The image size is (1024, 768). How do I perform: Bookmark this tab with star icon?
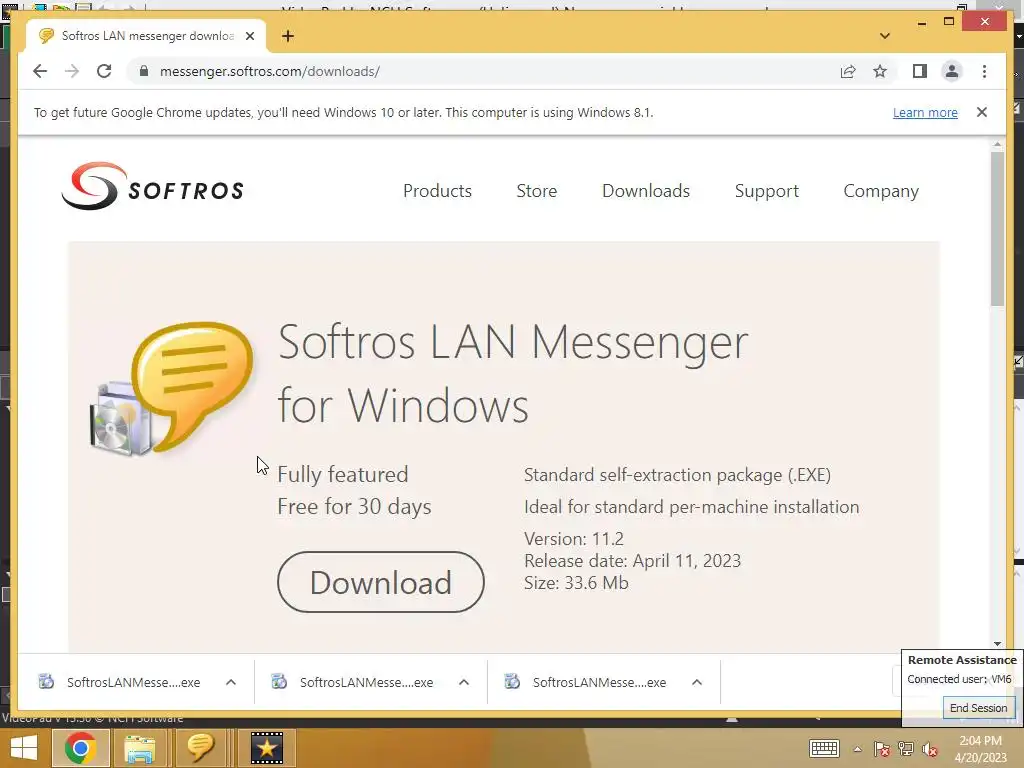[880, 71]
